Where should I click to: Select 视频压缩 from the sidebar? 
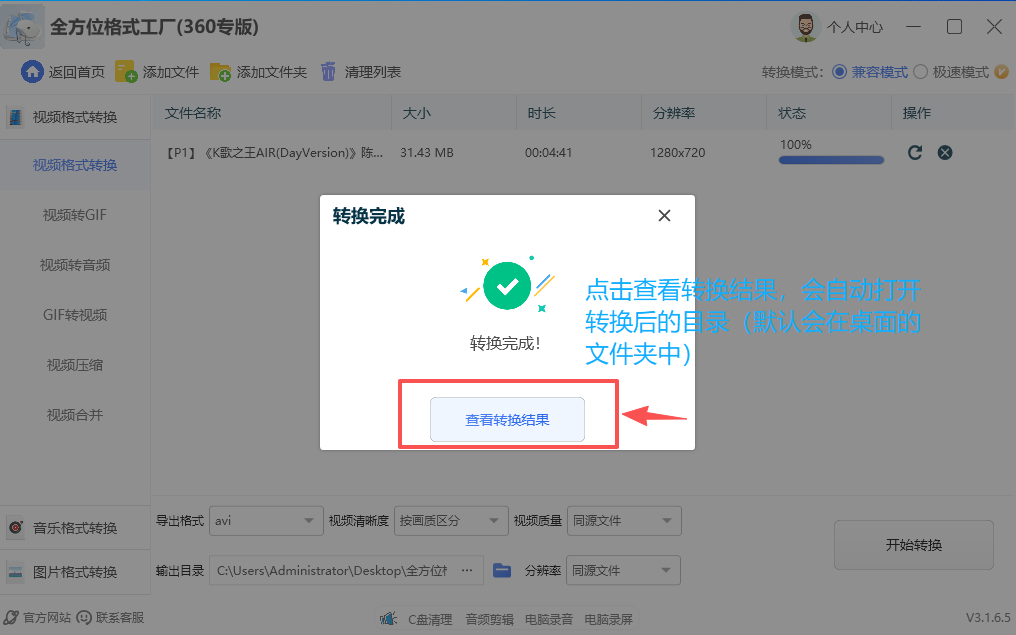coord(75,364)
